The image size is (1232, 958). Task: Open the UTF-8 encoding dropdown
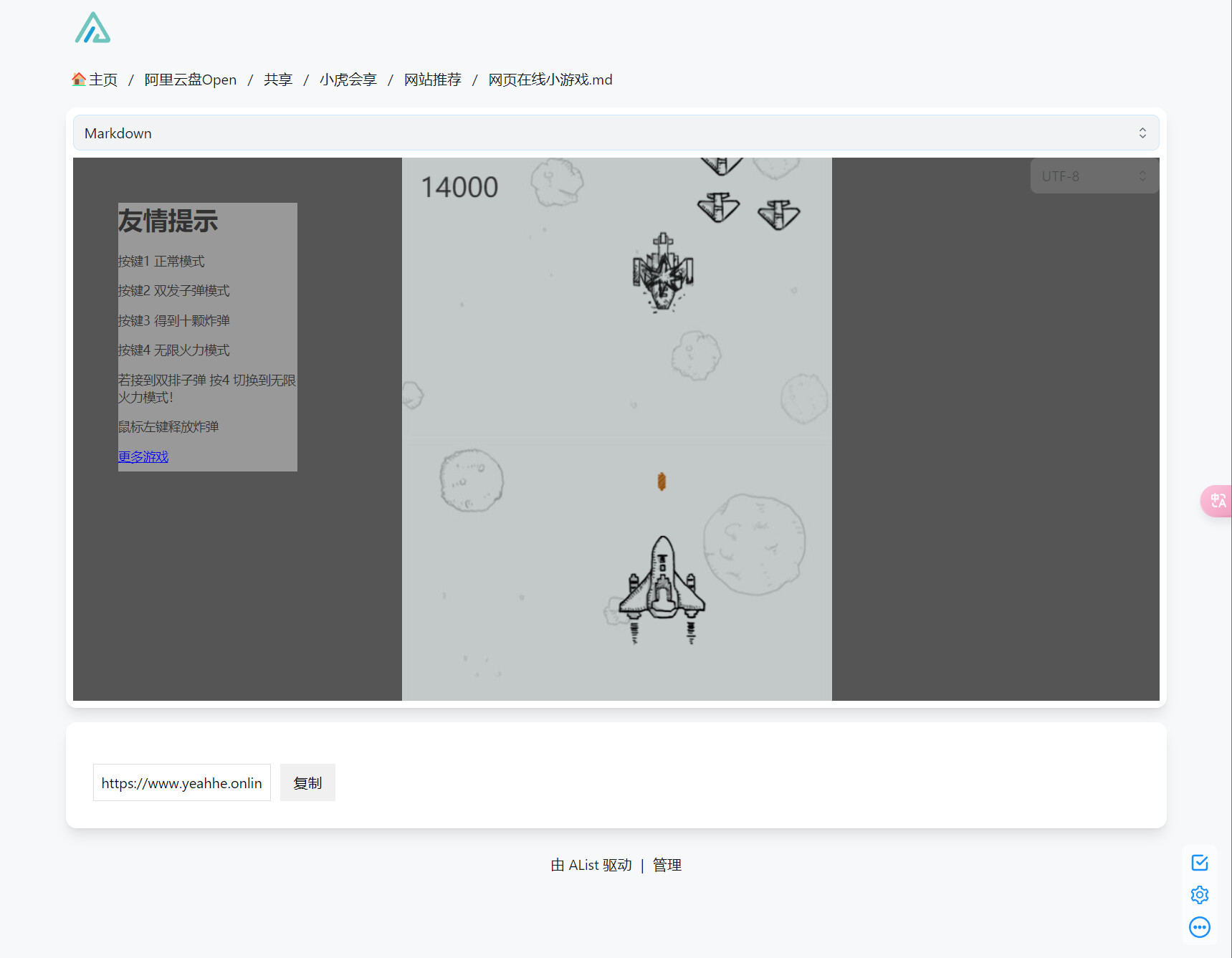click(x=1094, y=176)
